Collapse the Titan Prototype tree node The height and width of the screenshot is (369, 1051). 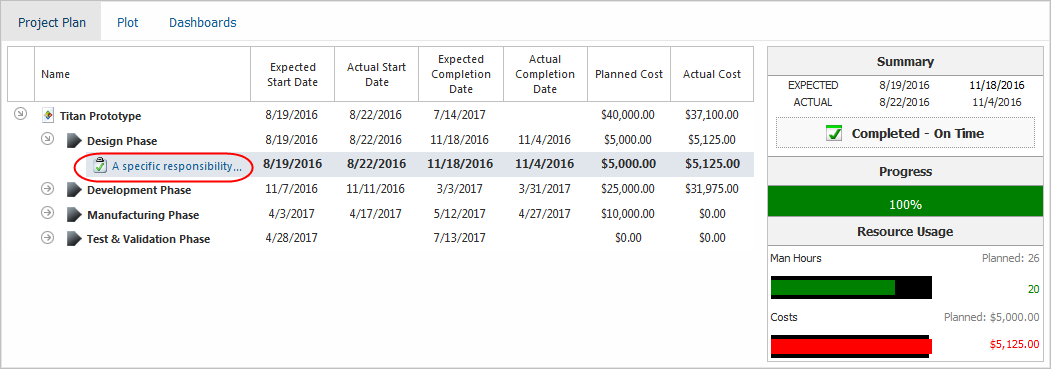point(21,115)
